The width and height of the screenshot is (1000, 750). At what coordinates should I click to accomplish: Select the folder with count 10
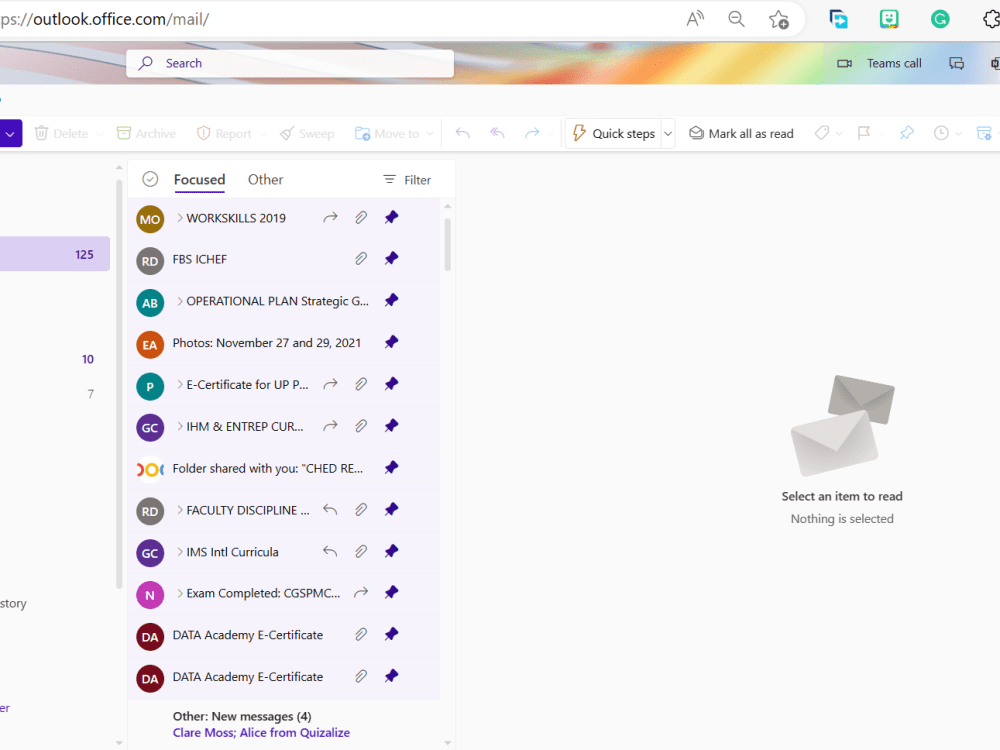coord(55,359)
